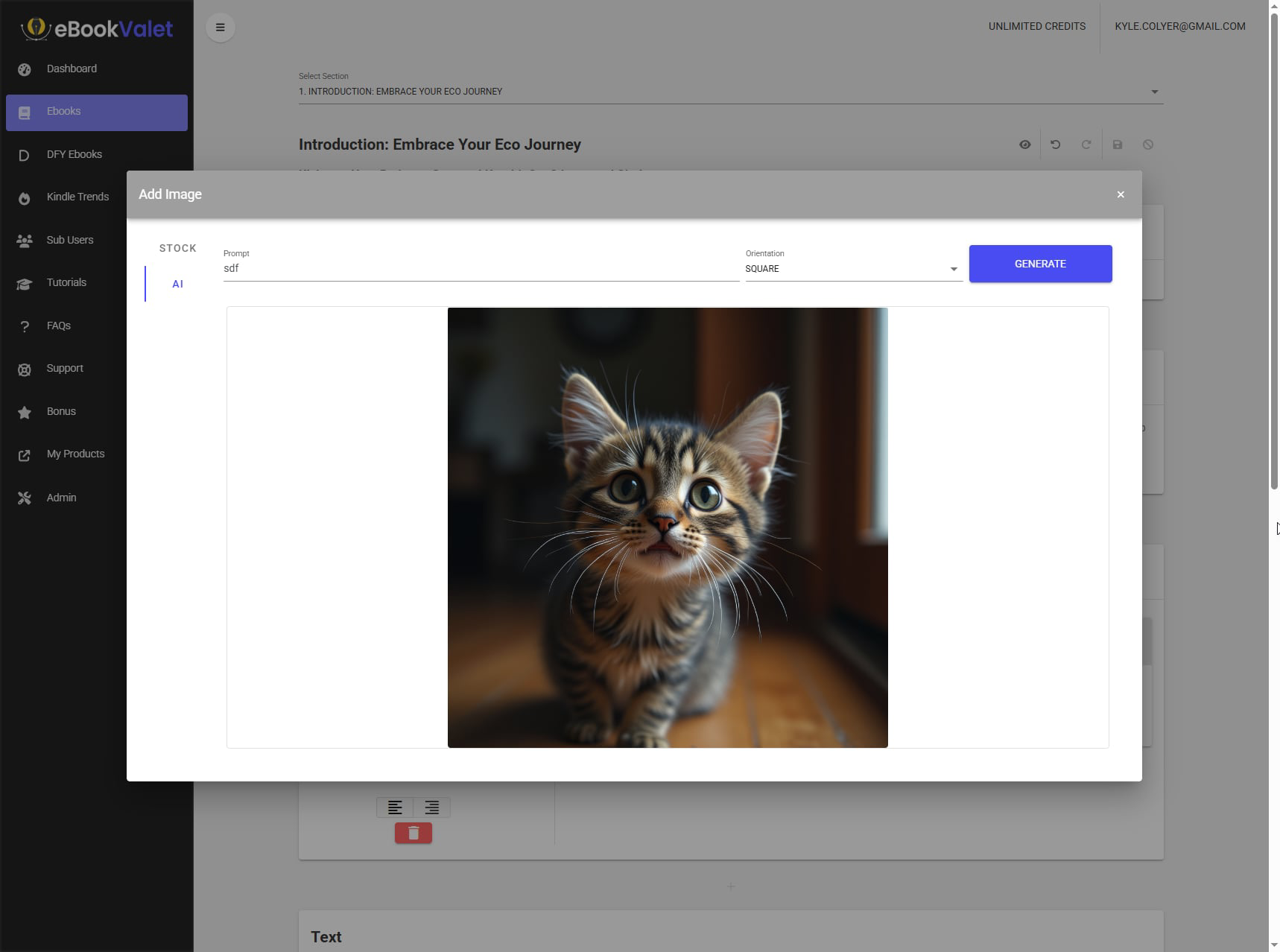
Task: Click the account email link
Action: pyautogui.click(x=1179, y=26)
